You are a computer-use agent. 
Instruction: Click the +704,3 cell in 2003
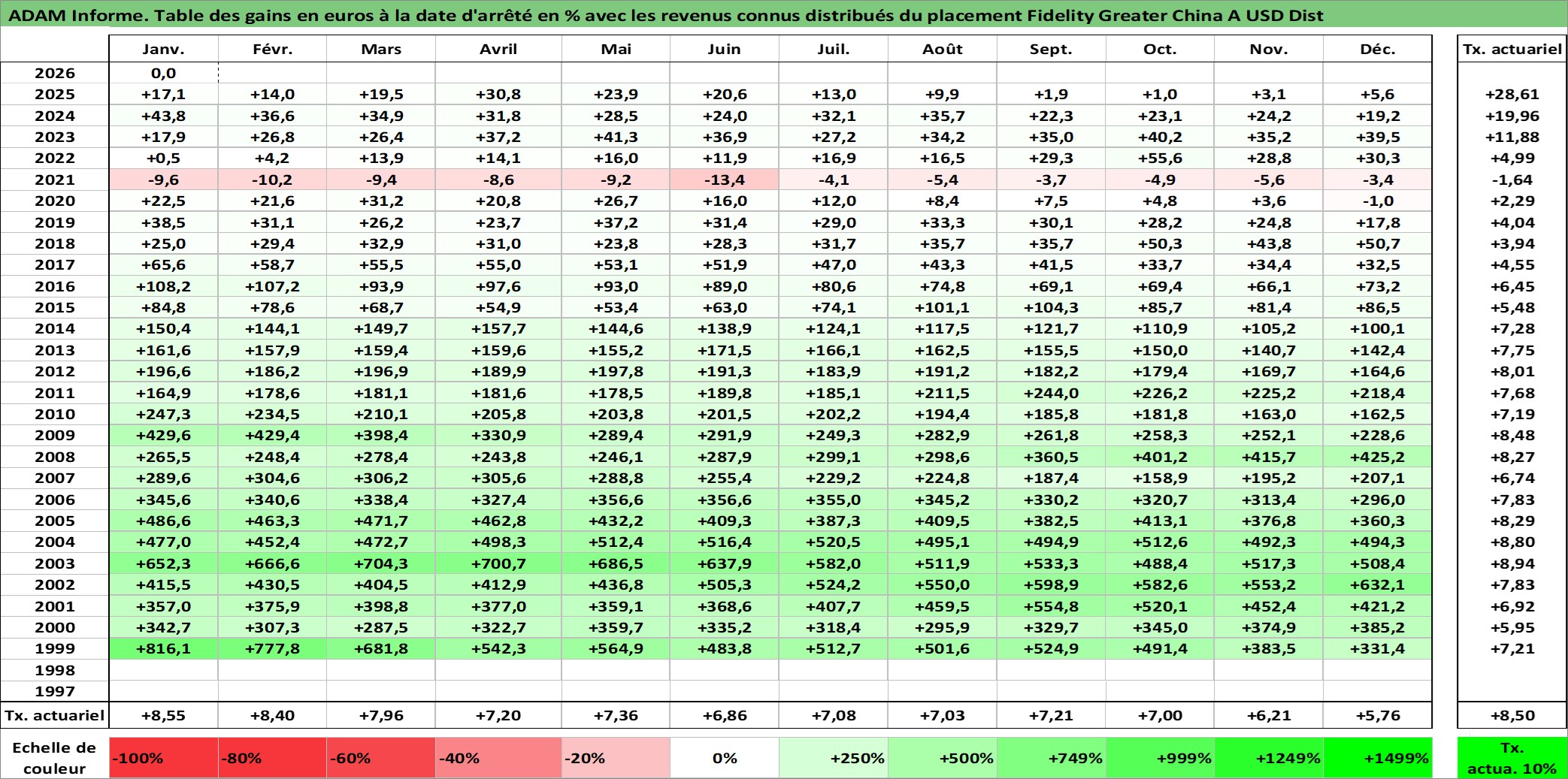pyautogui.click(x=381, y=563)
